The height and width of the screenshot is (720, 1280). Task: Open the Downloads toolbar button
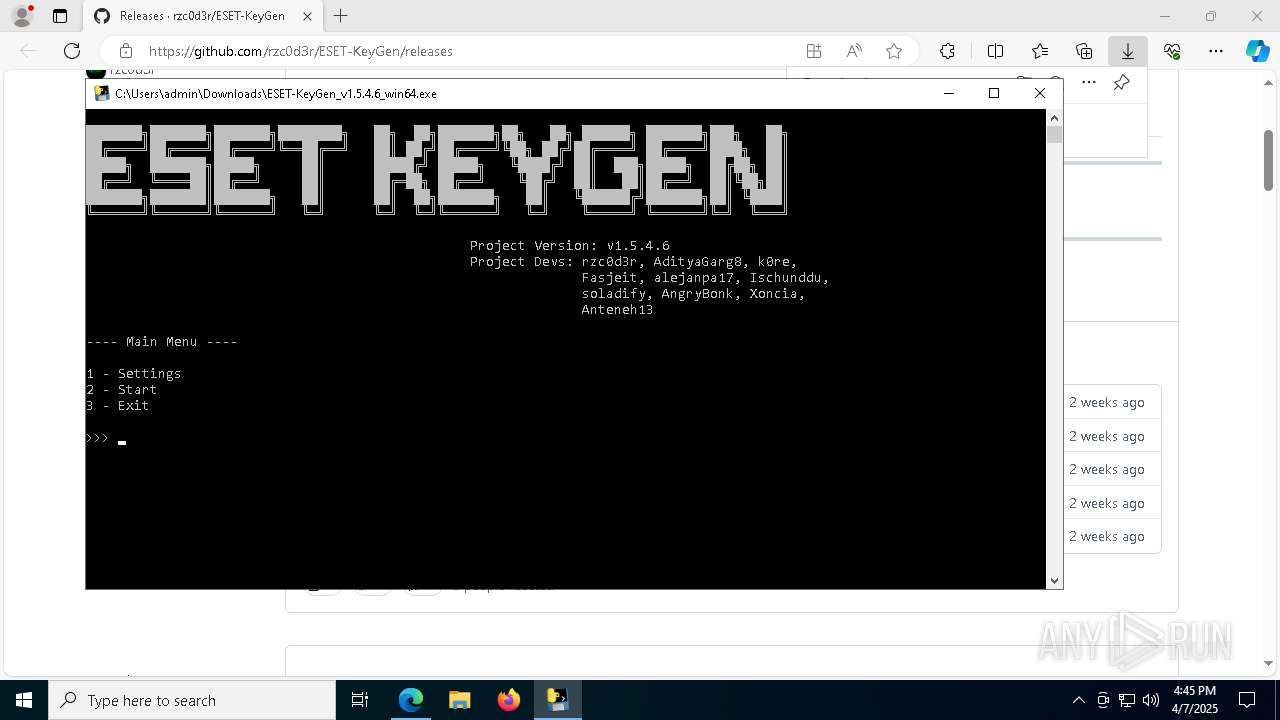[1128, 51]
